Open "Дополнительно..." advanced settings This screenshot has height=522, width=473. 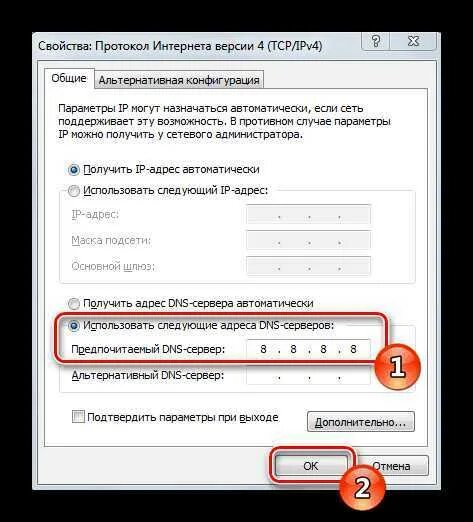pyautogui.click(x=361, y=422)
